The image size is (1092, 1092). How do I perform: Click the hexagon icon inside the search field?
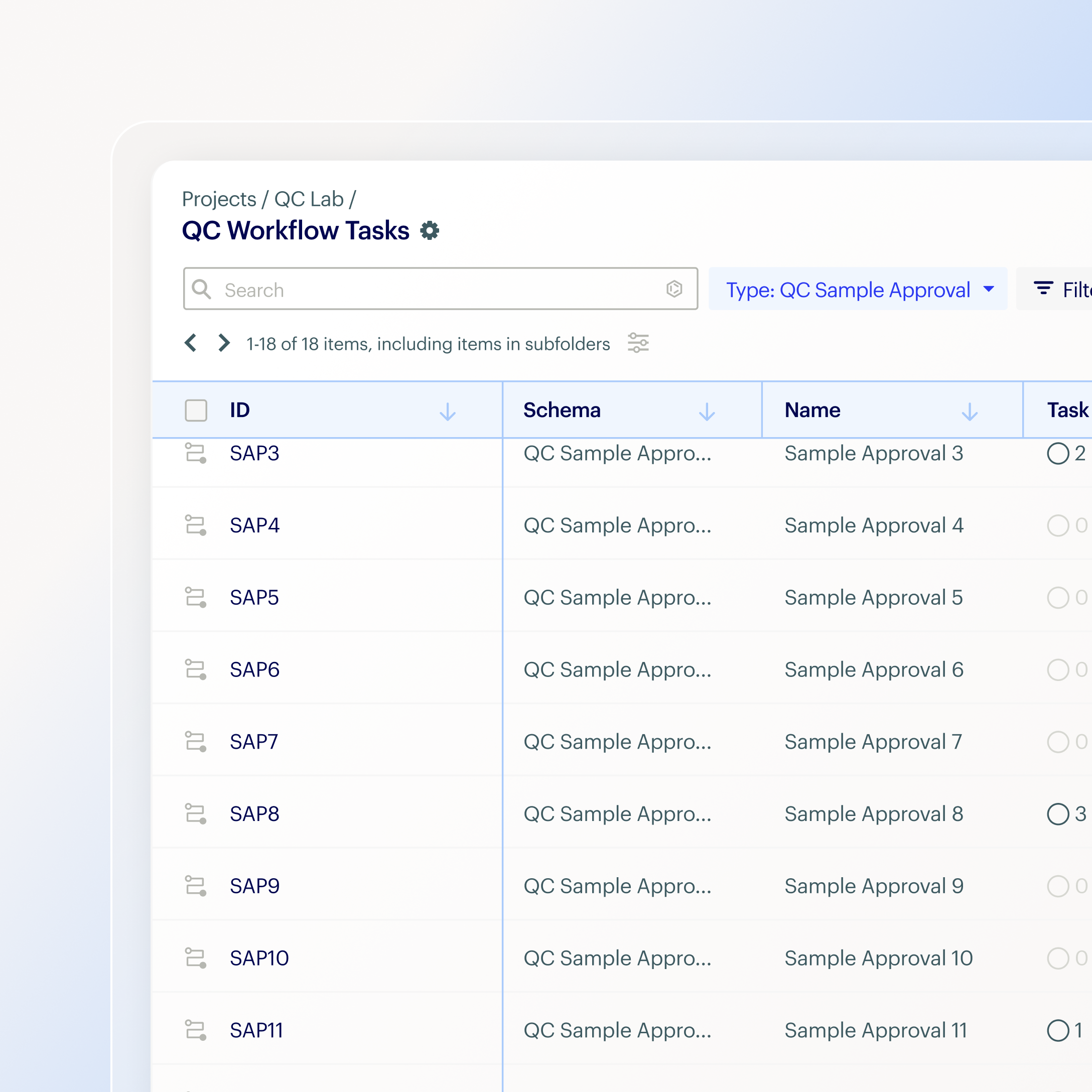673,289
